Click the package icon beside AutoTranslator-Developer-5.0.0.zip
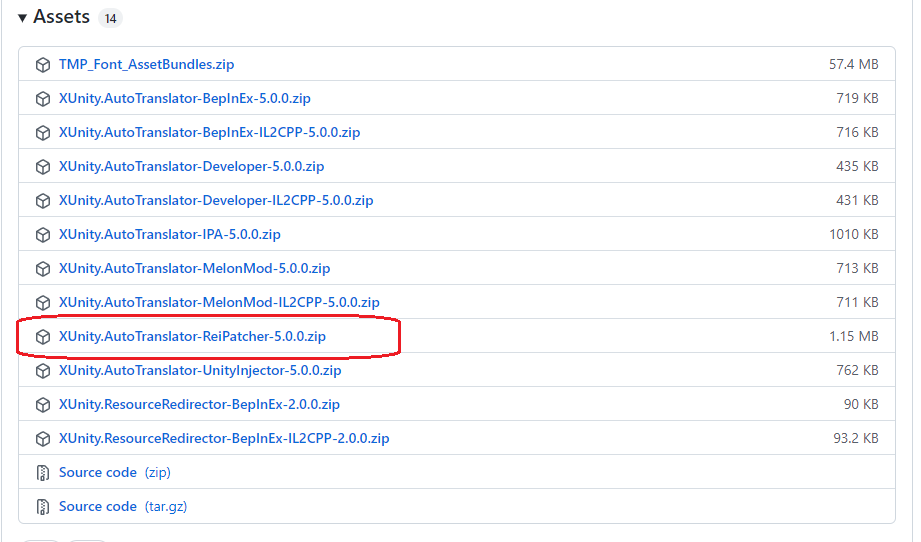Image resolution: width=921 pixels, height=542 pixels. click(x=43, y=167)
